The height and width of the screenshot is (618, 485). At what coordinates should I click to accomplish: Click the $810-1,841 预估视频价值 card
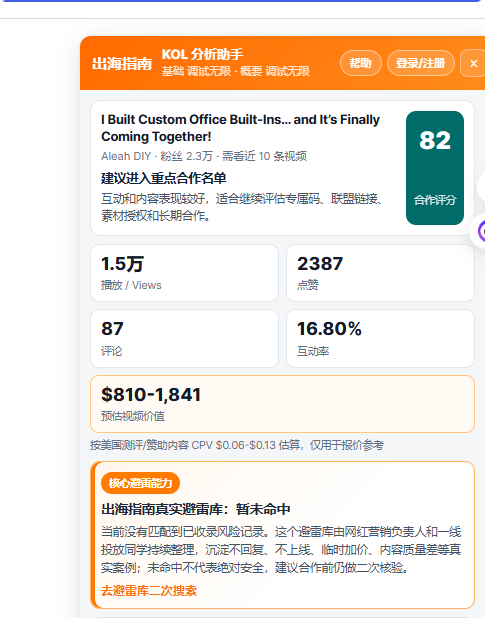282,404
